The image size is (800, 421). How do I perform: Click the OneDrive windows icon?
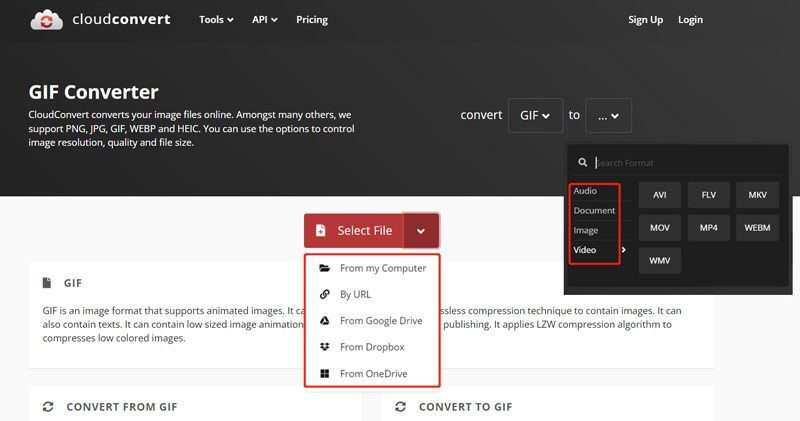coord(324,374)
